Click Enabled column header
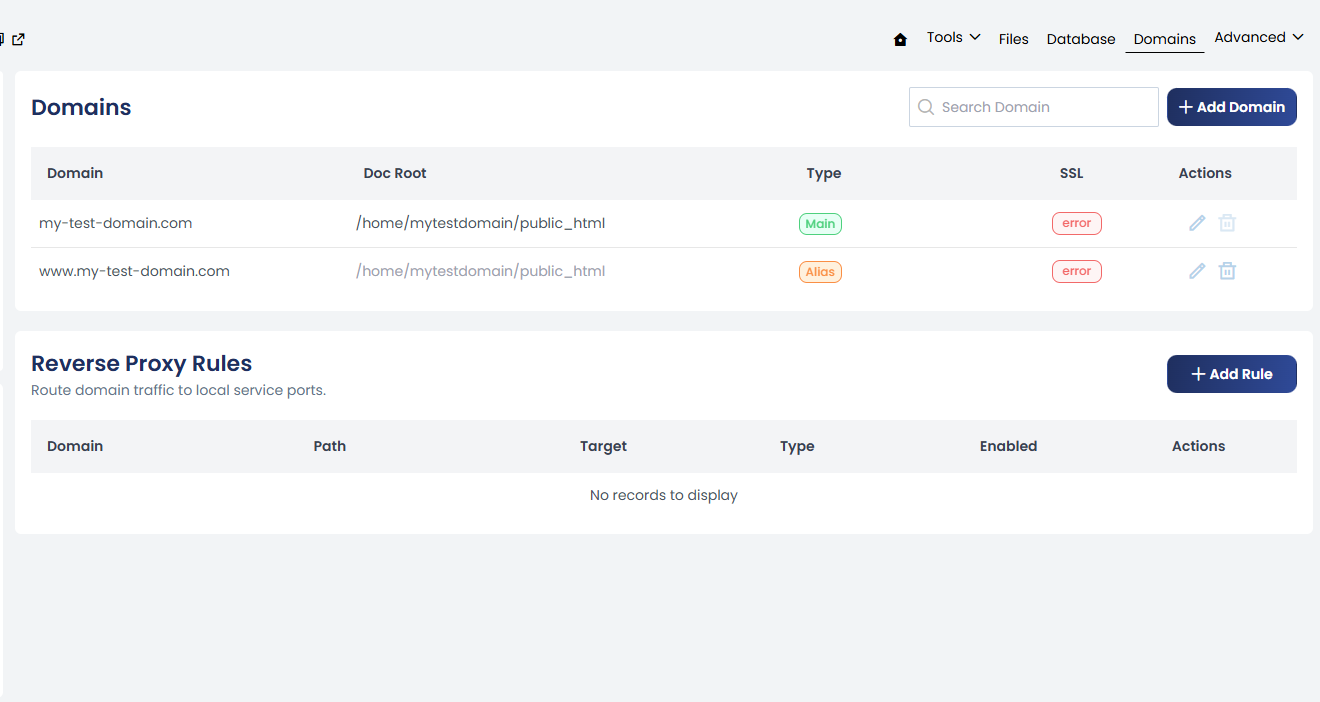The image size is (1320, 702). click(x=1008, y=446)
